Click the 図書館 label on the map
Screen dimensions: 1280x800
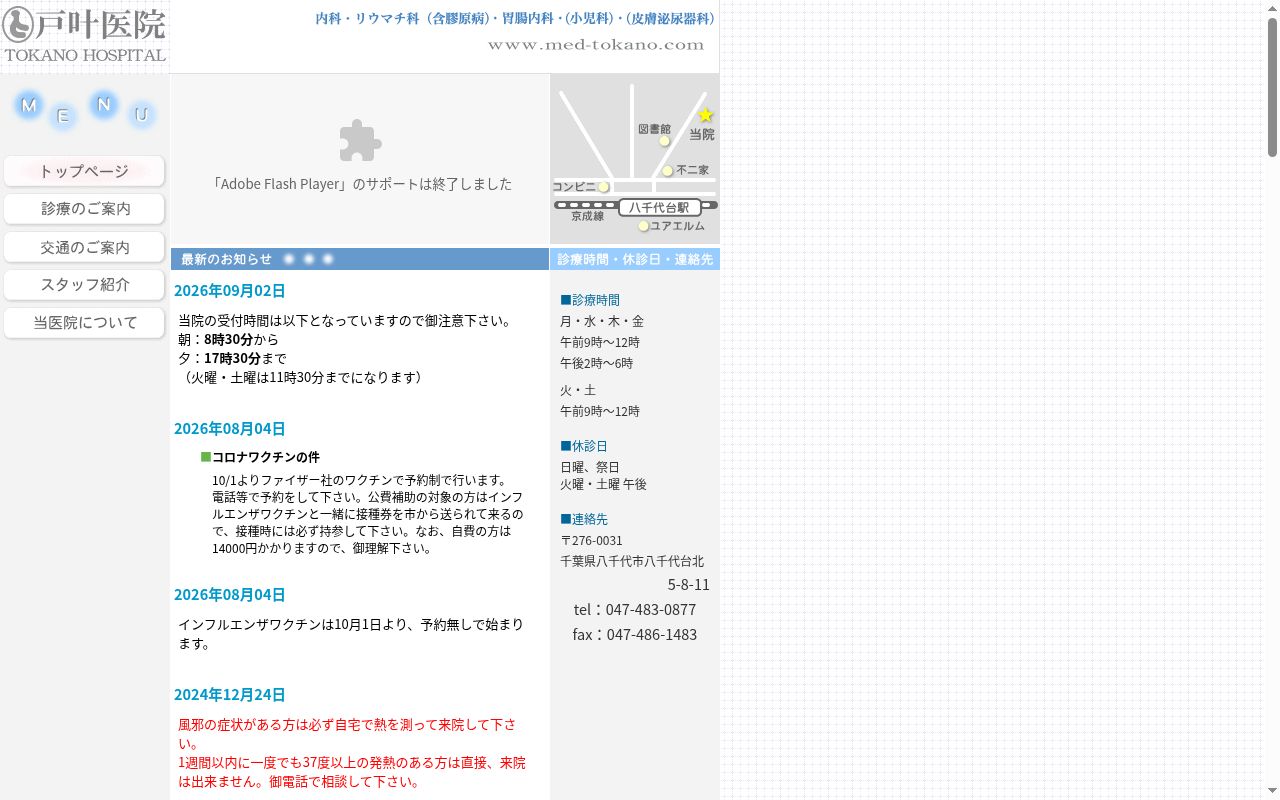click(654, 129)
